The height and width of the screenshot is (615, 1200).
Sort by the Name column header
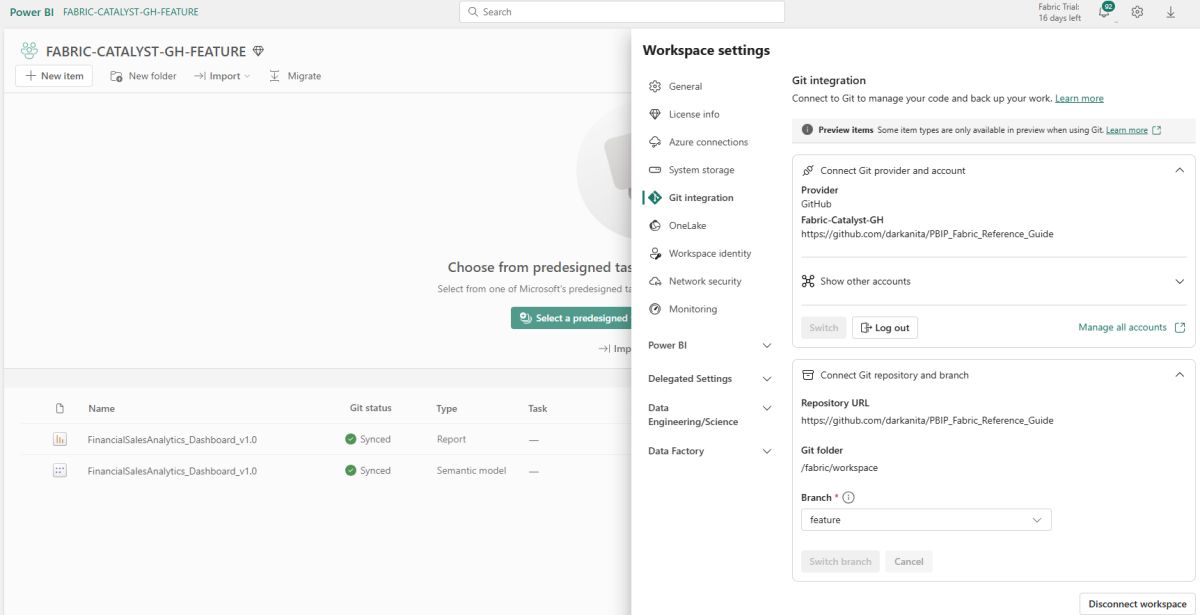[101, 408]
